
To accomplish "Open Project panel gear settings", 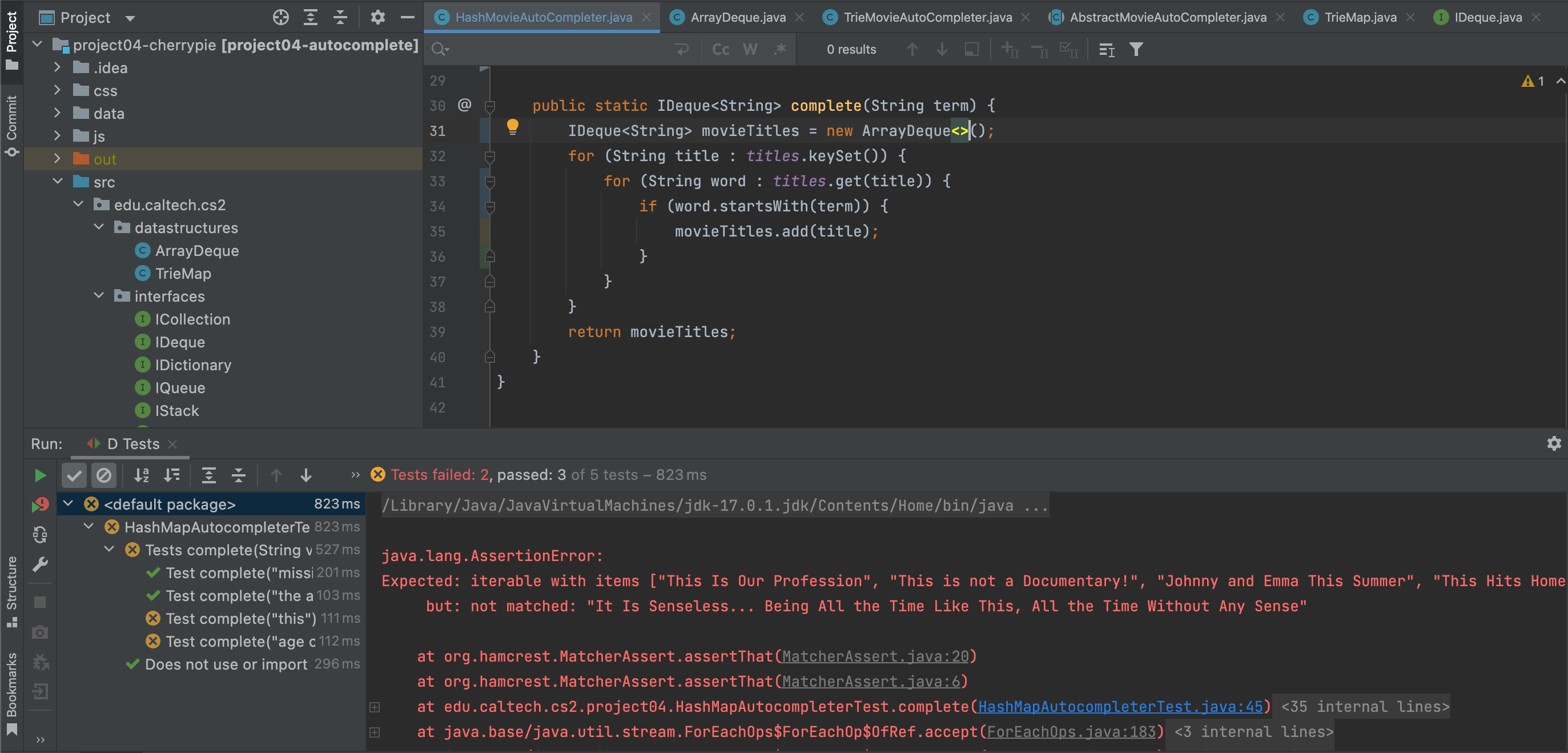I will click(377, 17).
